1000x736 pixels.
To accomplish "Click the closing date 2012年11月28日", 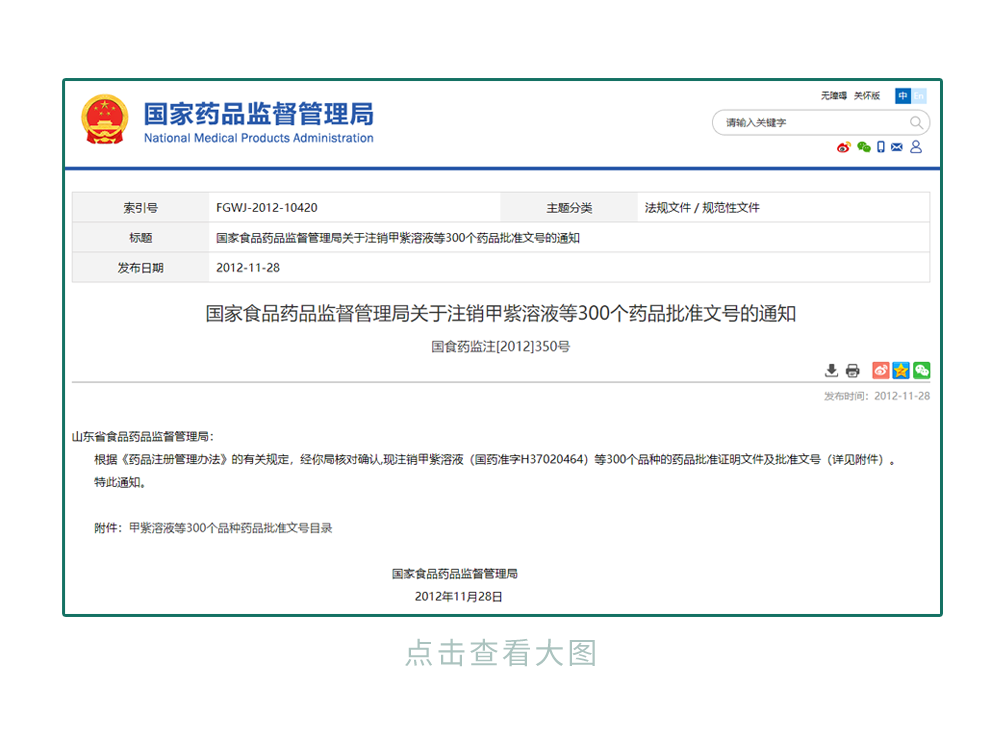I will click(x=459, y=597).
